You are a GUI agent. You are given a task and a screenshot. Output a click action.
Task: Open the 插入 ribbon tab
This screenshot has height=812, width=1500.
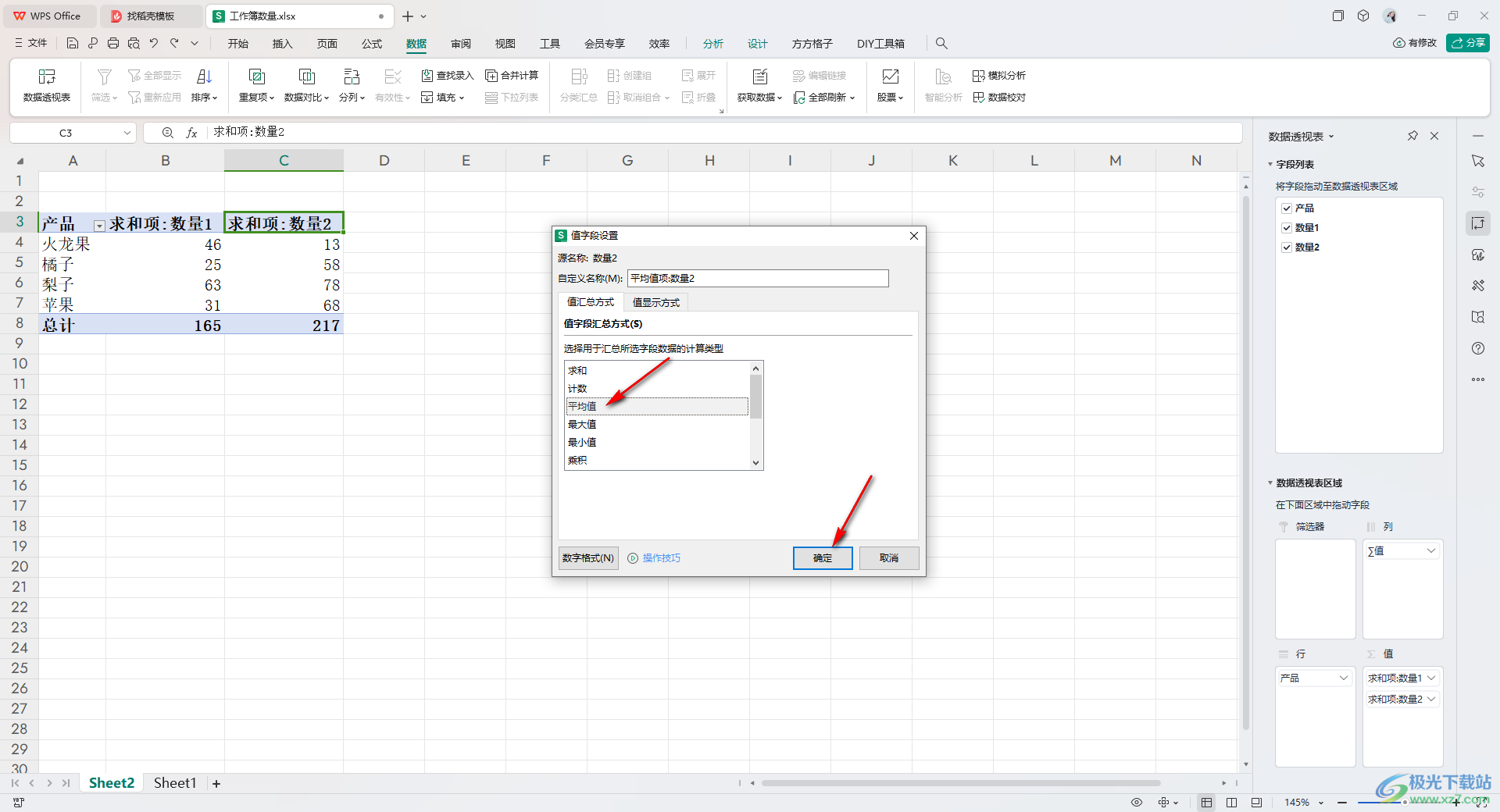coord(283,44)
